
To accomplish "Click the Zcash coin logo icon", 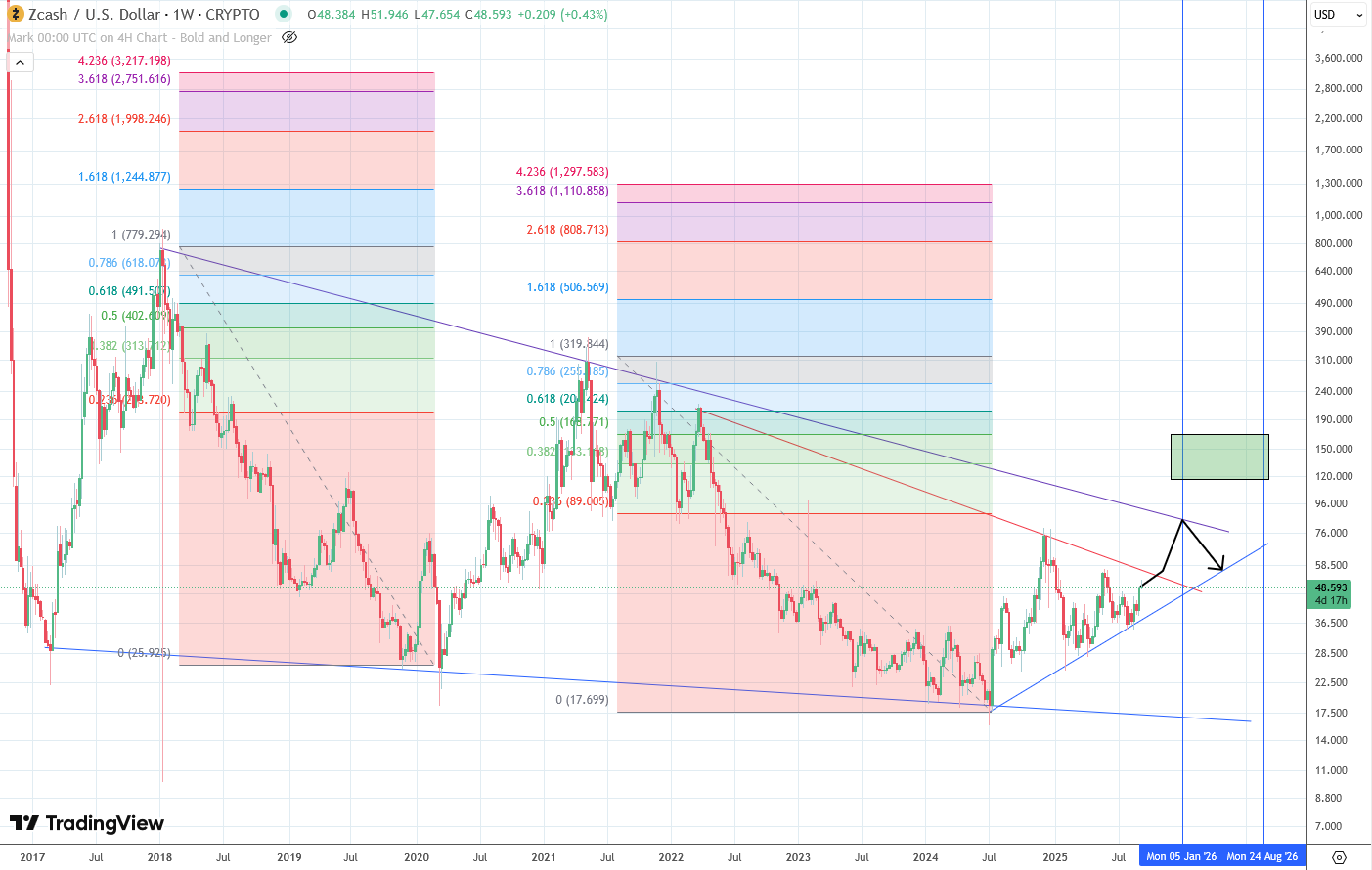I will 16,15.
